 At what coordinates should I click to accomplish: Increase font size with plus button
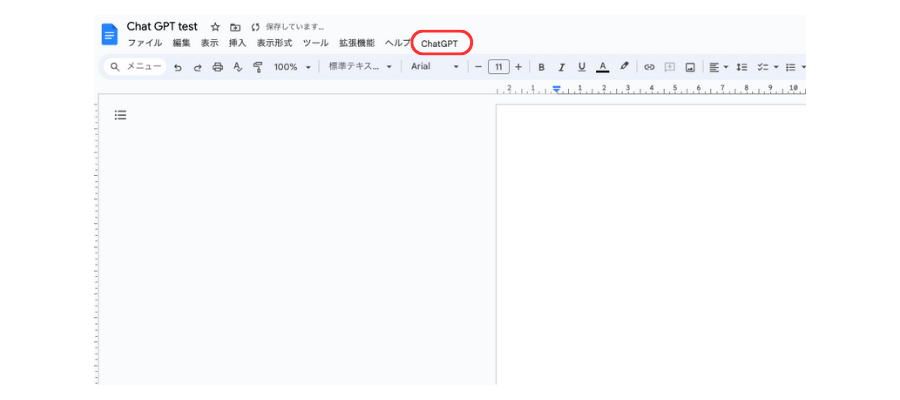pos(518,67)
